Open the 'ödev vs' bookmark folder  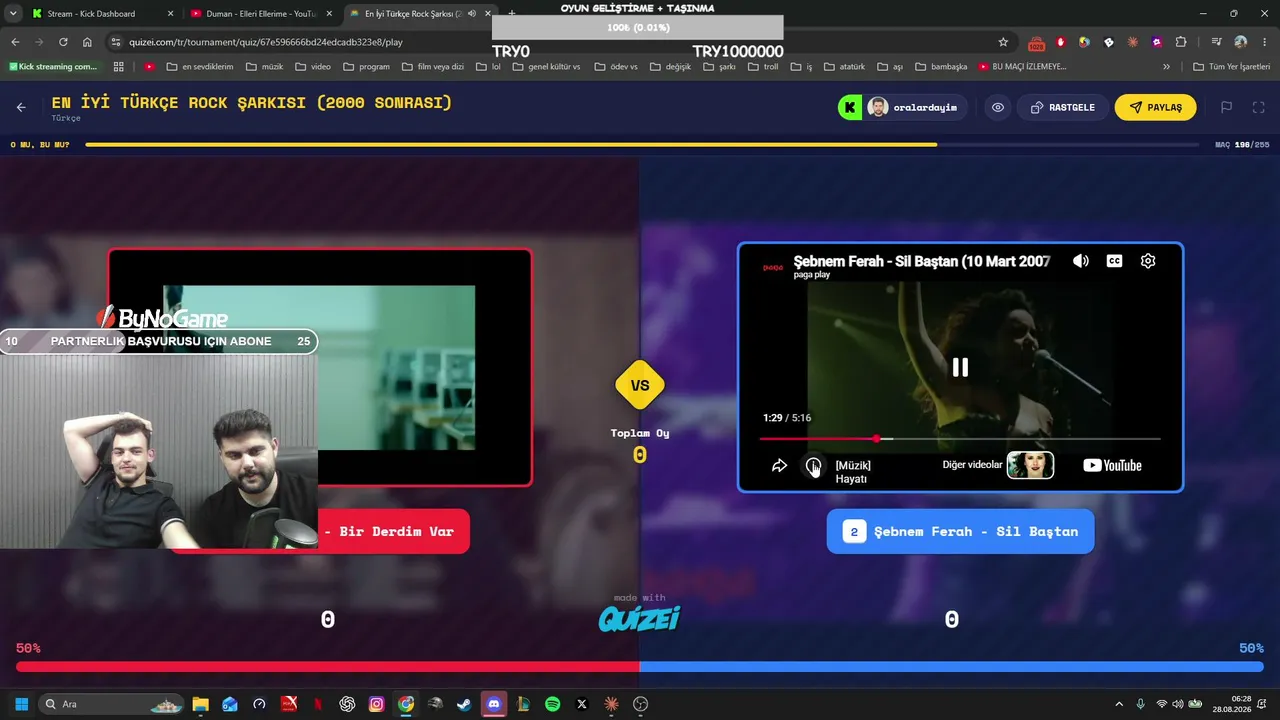[x=615, y=67]
